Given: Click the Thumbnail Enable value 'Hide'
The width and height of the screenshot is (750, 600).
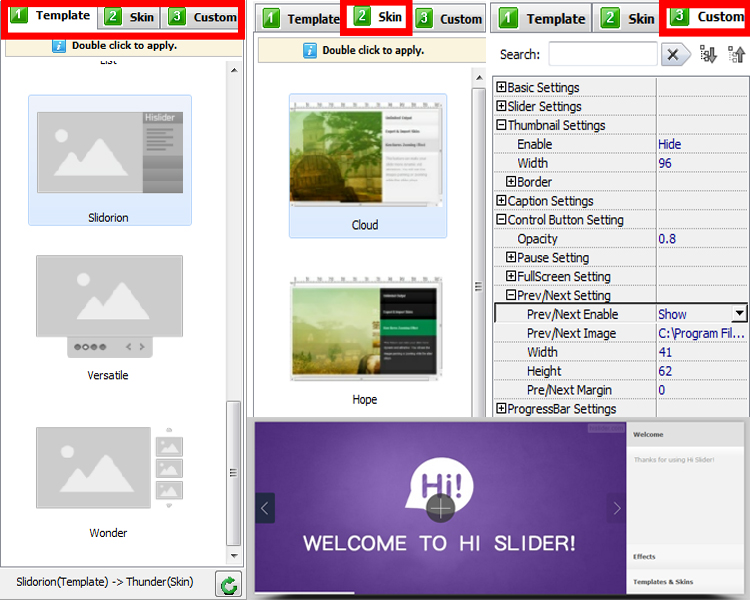Looking at the screenshot, I should click(x=669, y=144).
